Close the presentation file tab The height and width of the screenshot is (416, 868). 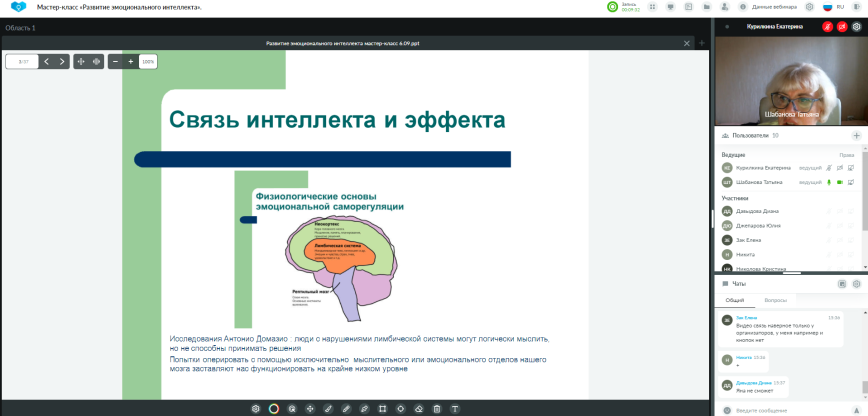click(x=686, y=44)
